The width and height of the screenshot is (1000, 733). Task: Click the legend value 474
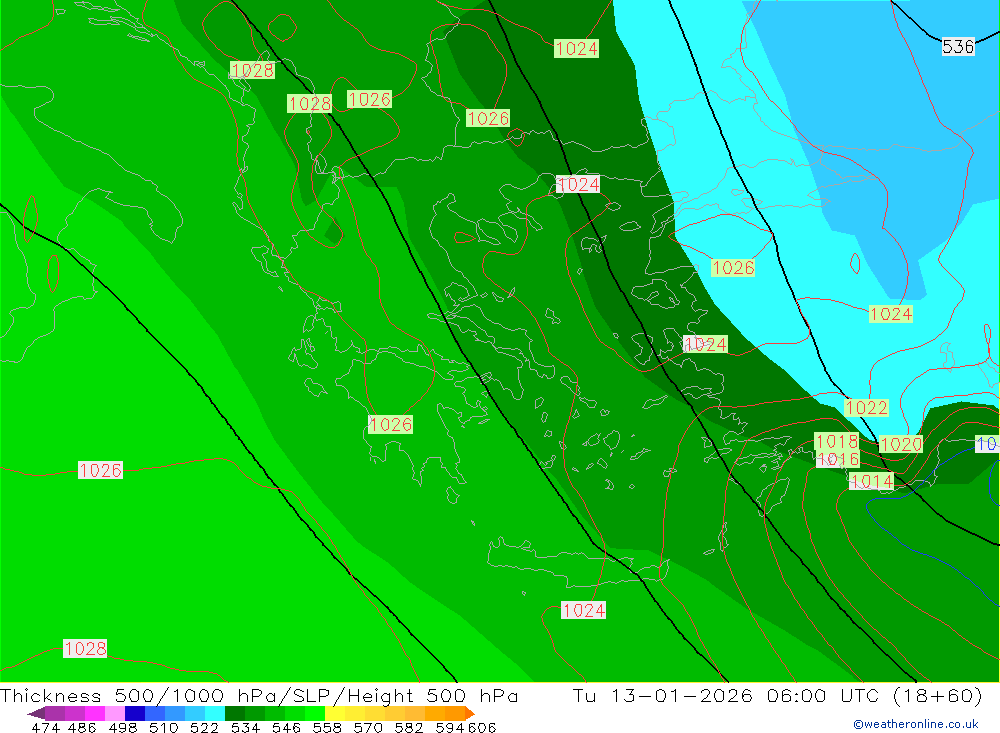coord(45,727)
